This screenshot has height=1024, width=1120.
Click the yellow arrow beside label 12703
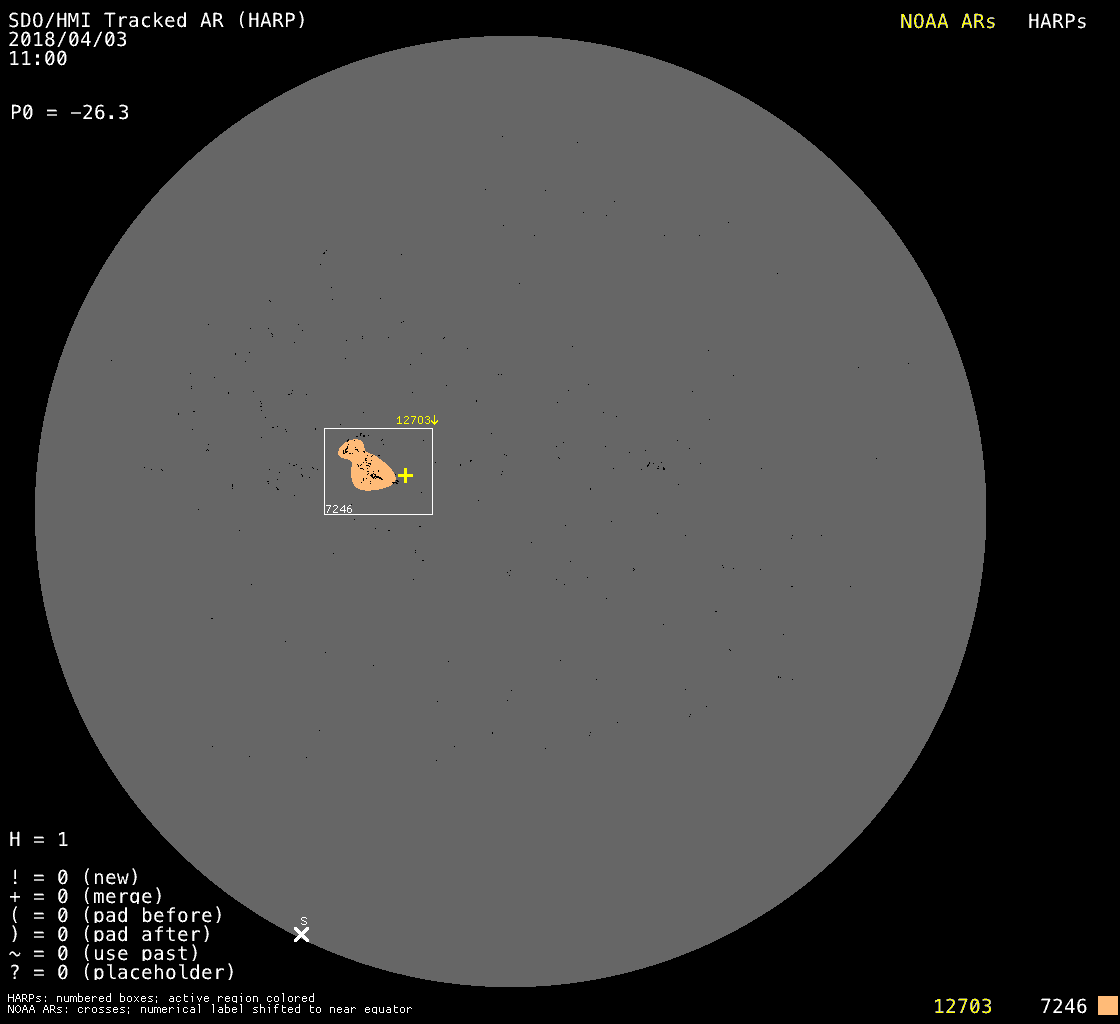[x=435, y=420]
